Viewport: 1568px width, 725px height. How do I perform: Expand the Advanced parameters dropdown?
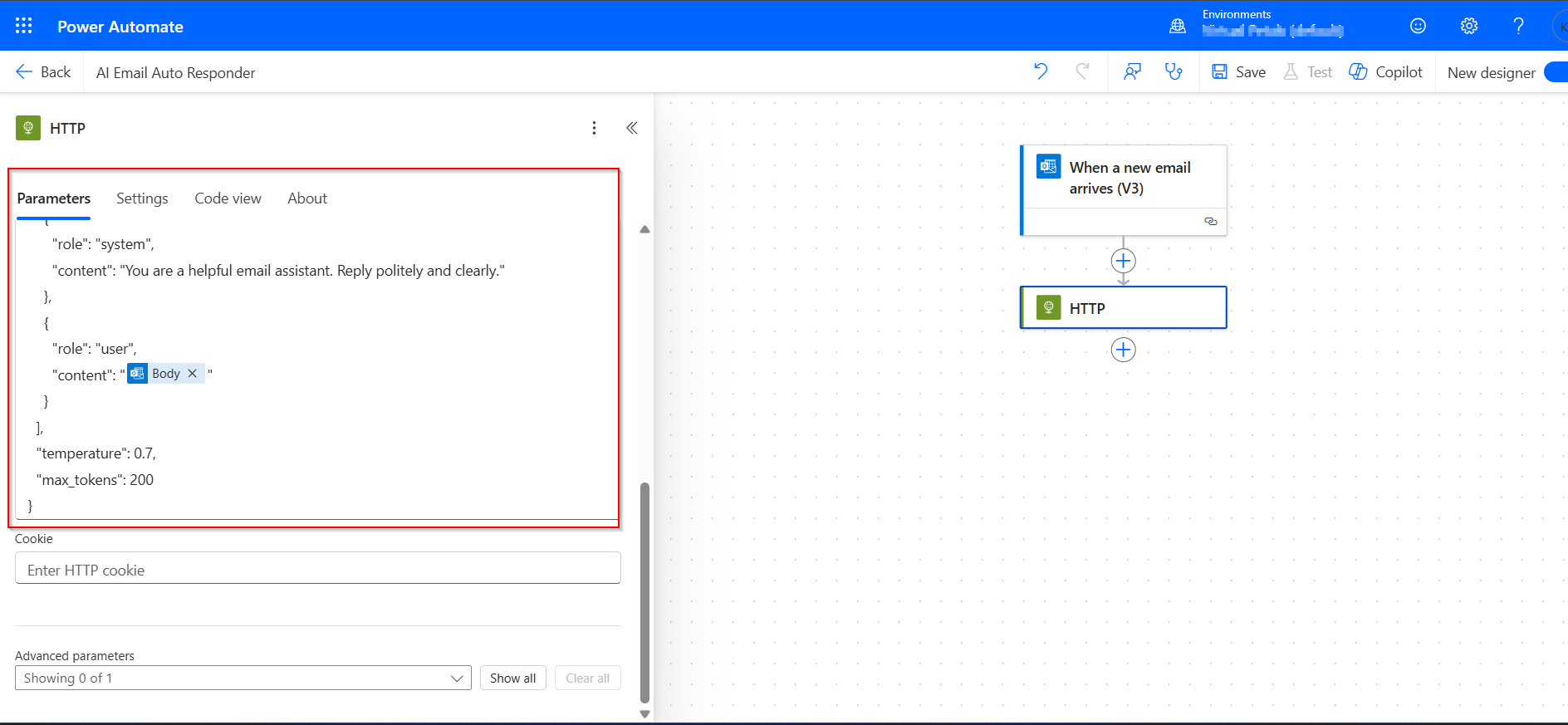point(243,678)
